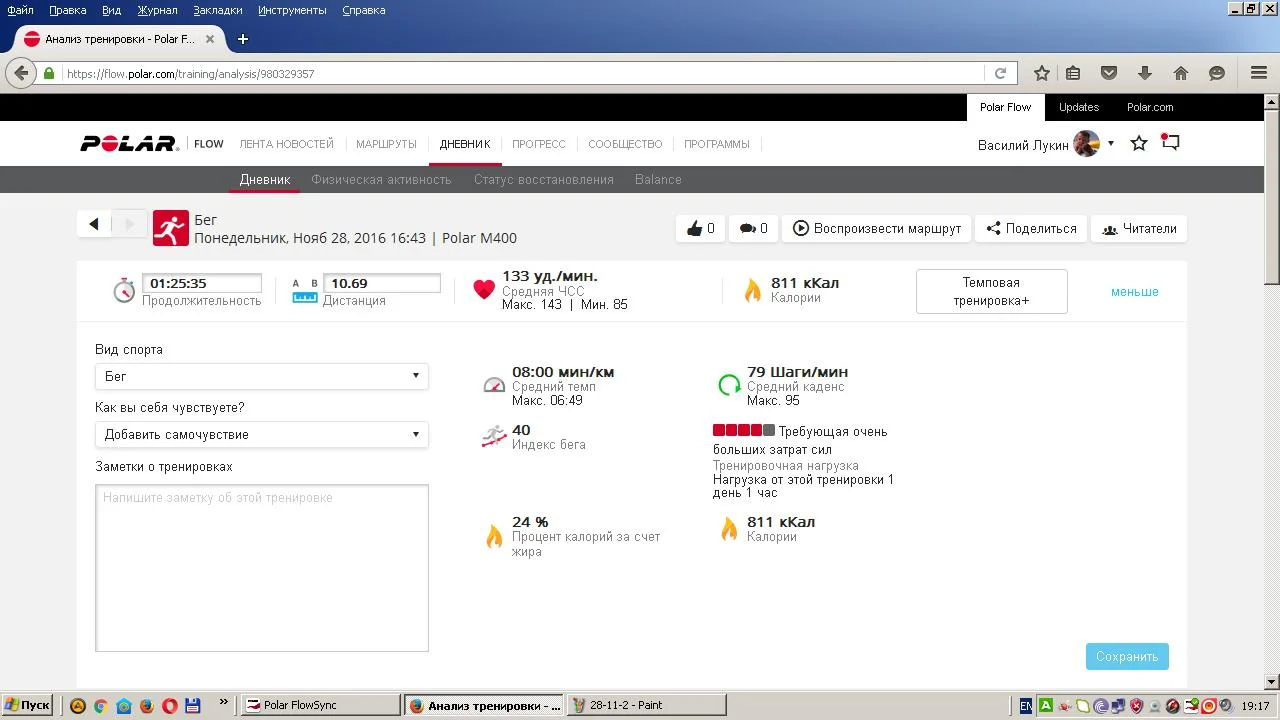
Task: Open user profile menu arrow
Action: (1110, 144)
